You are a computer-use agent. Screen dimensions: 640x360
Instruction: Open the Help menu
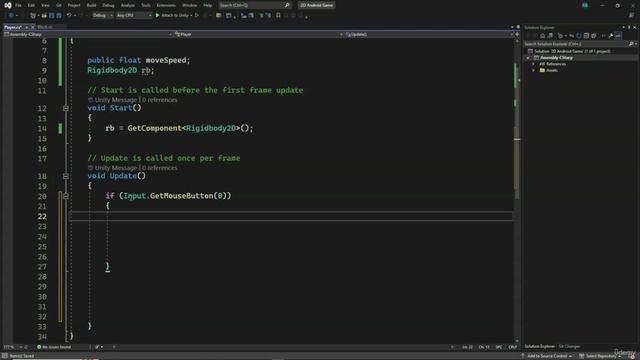coord(208,5)
